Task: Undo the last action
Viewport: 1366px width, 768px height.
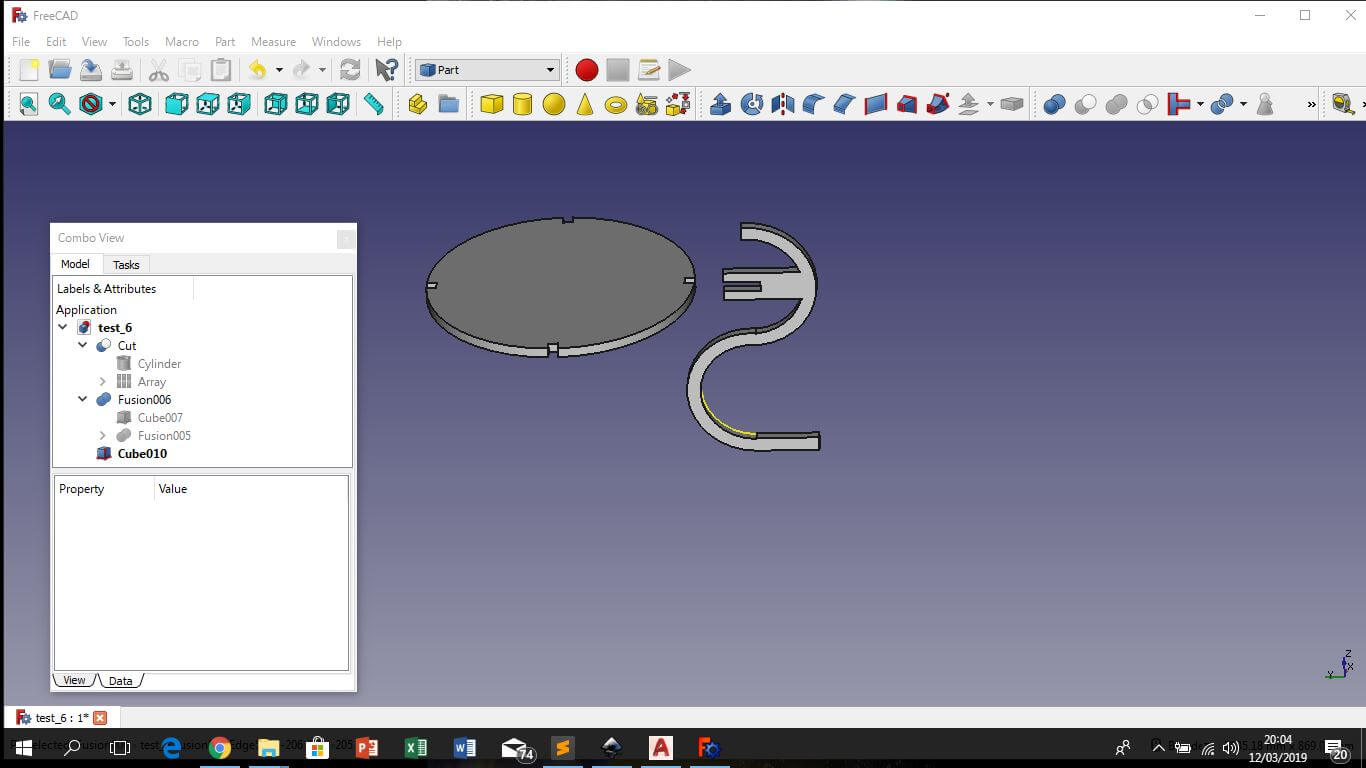Action: [x=258, y=70]
